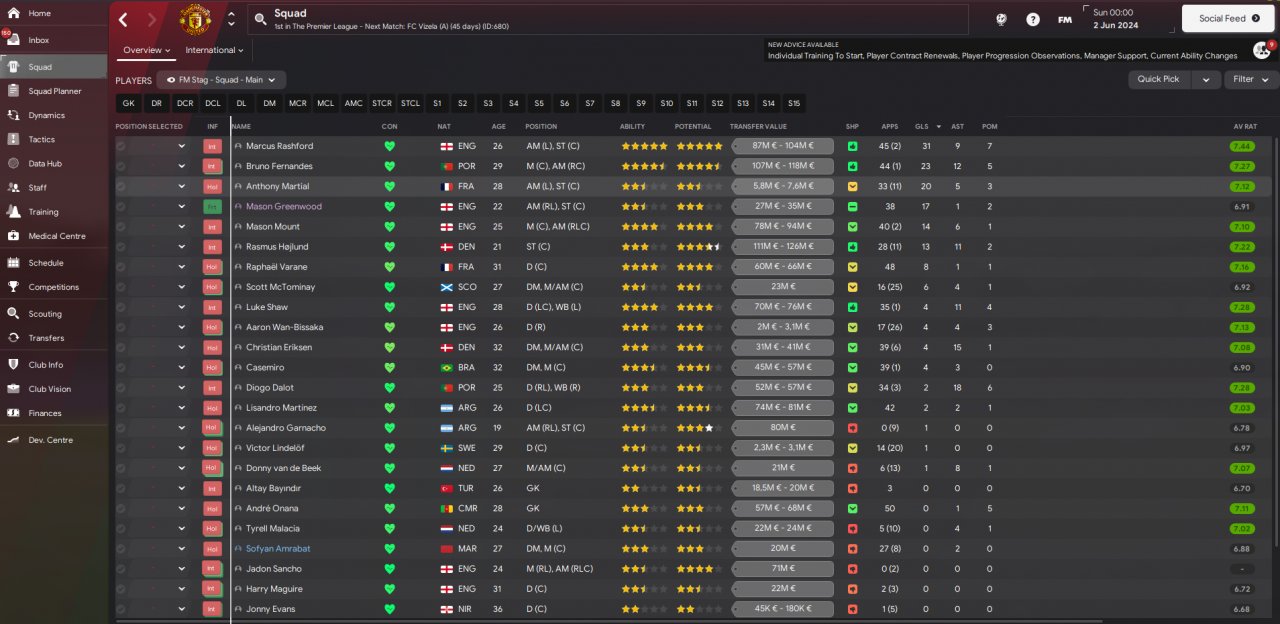
Task: Open the Tactics sidebar icon
Action: click(x=13, y=139)
